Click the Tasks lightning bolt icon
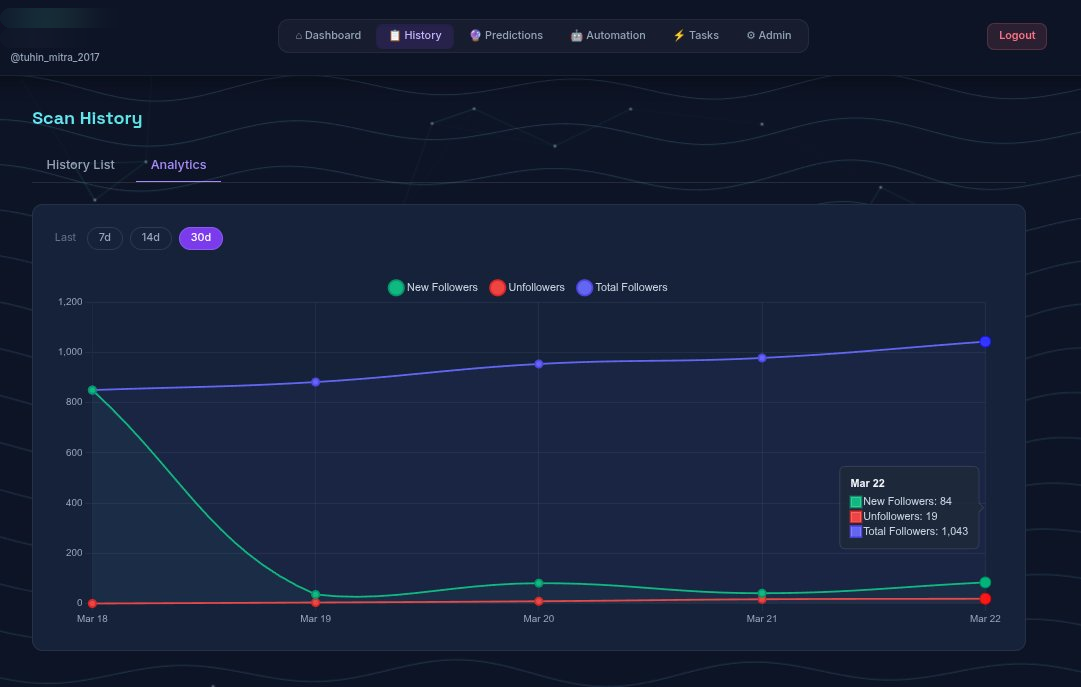Viewport: 1081px width, 687px height. coord(680,35)
